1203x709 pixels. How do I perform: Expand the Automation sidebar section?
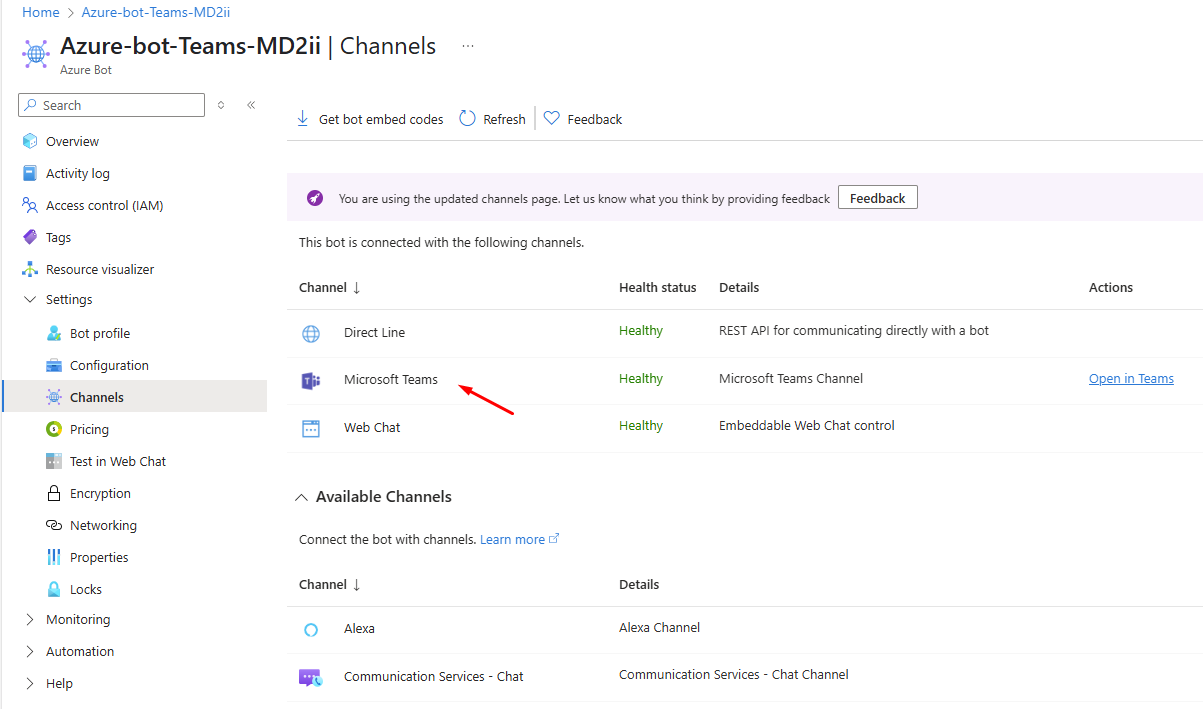click(30, 652)
